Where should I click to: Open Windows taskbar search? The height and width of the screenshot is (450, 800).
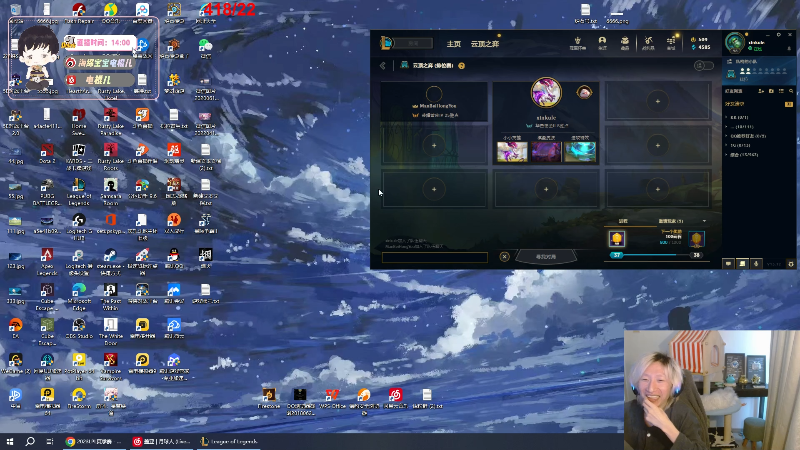pyautogui.click(x=30, y=441)
